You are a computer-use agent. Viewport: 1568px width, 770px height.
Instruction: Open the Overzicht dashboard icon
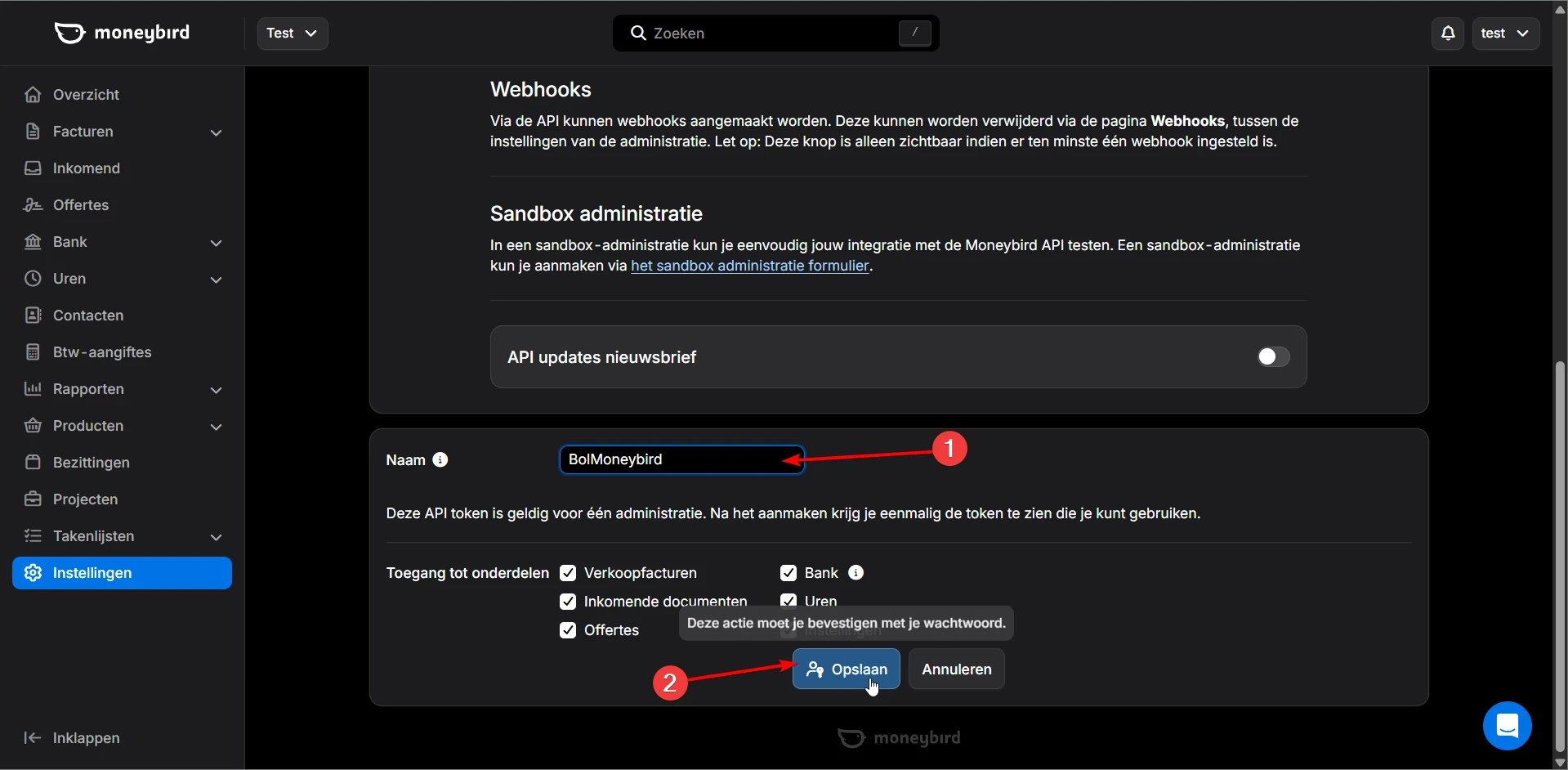32,95
